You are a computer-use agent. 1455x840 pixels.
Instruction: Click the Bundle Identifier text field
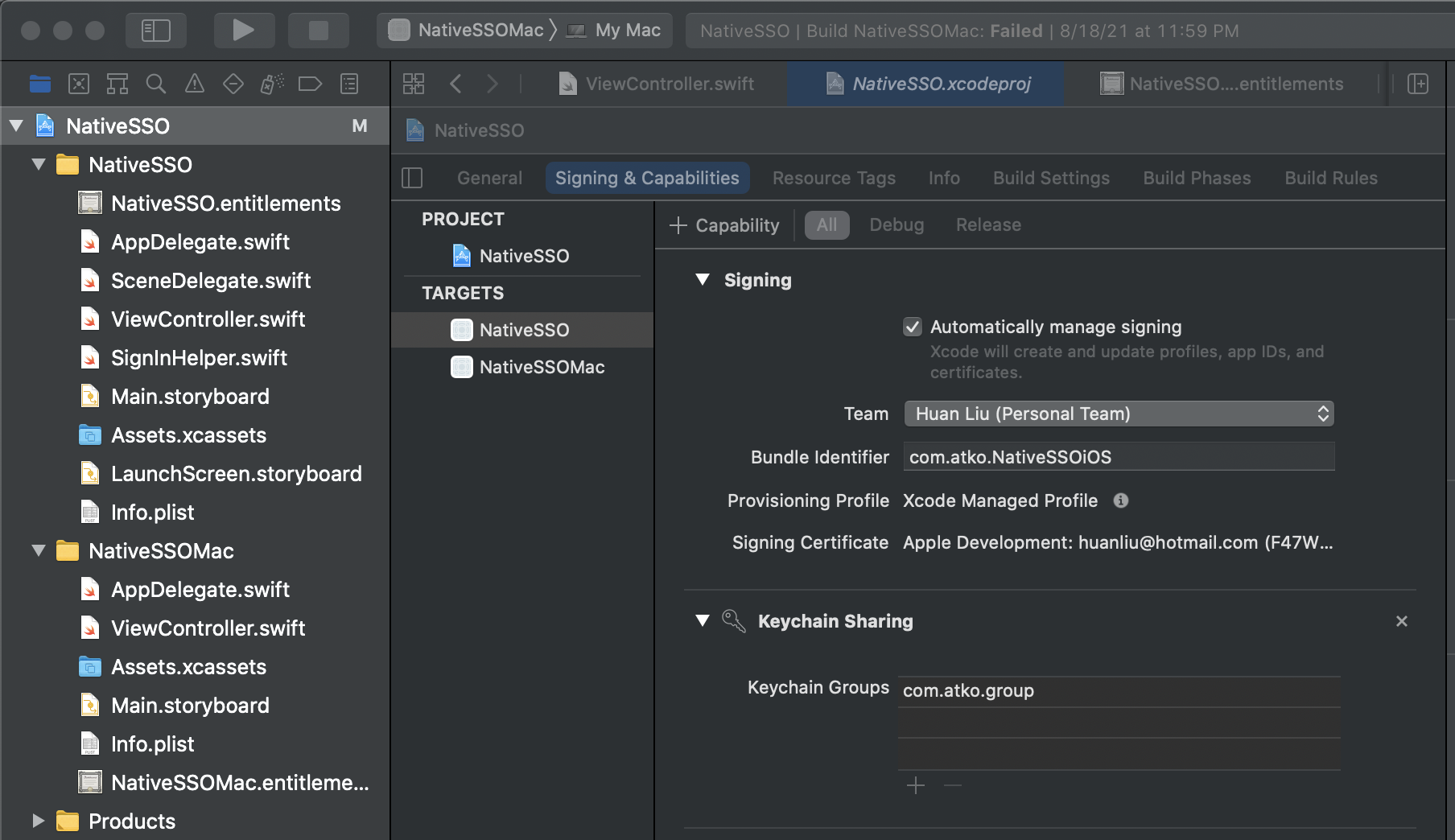click(x=1119, y=457)
